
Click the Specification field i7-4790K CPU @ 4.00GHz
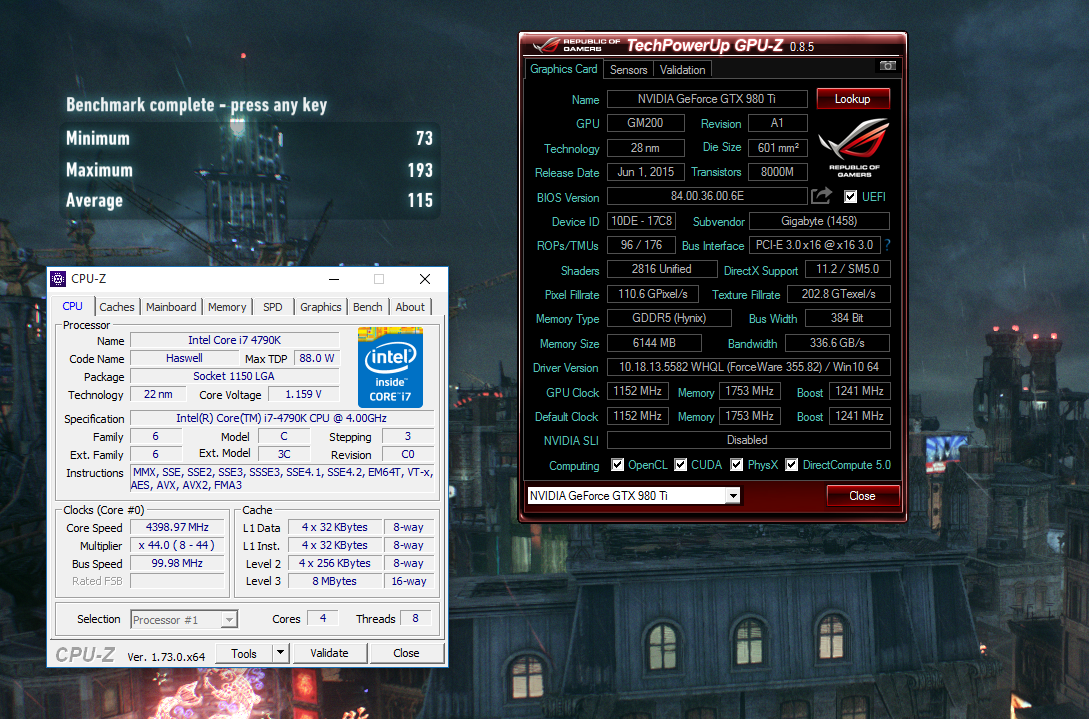pyautogui.click(x=281, y=418)
